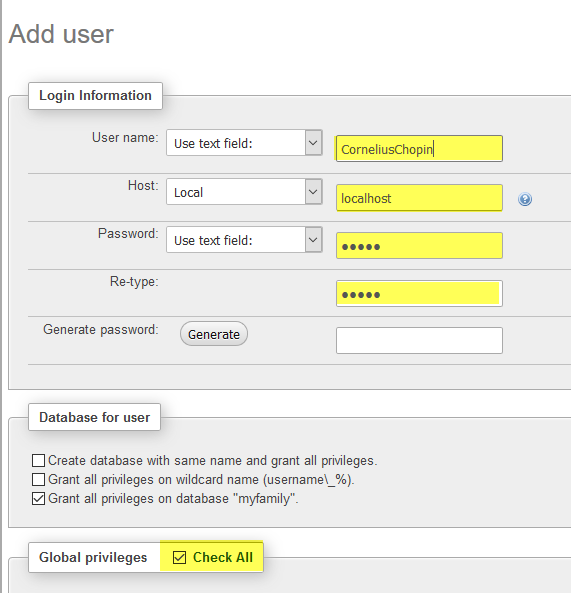Click the 'Create database with same name' label

(x=213, y=461)
